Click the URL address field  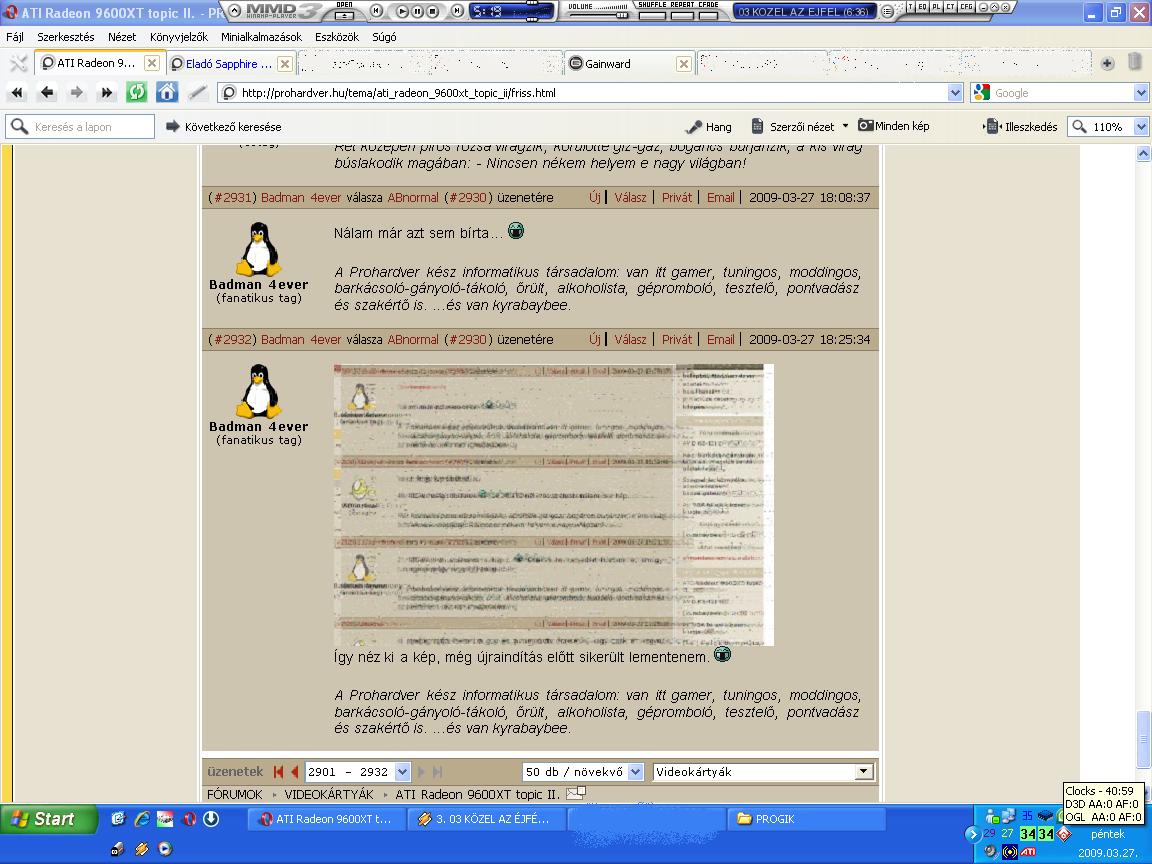tap(591, 93)
